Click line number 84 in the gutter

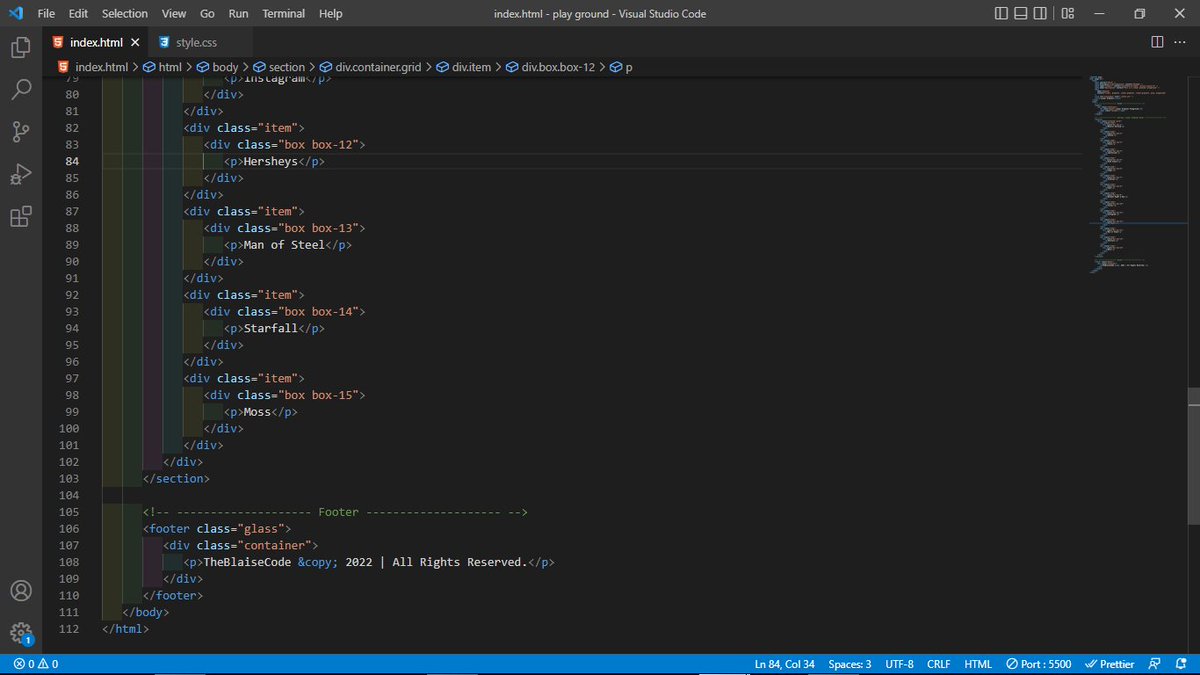[71, 161]
